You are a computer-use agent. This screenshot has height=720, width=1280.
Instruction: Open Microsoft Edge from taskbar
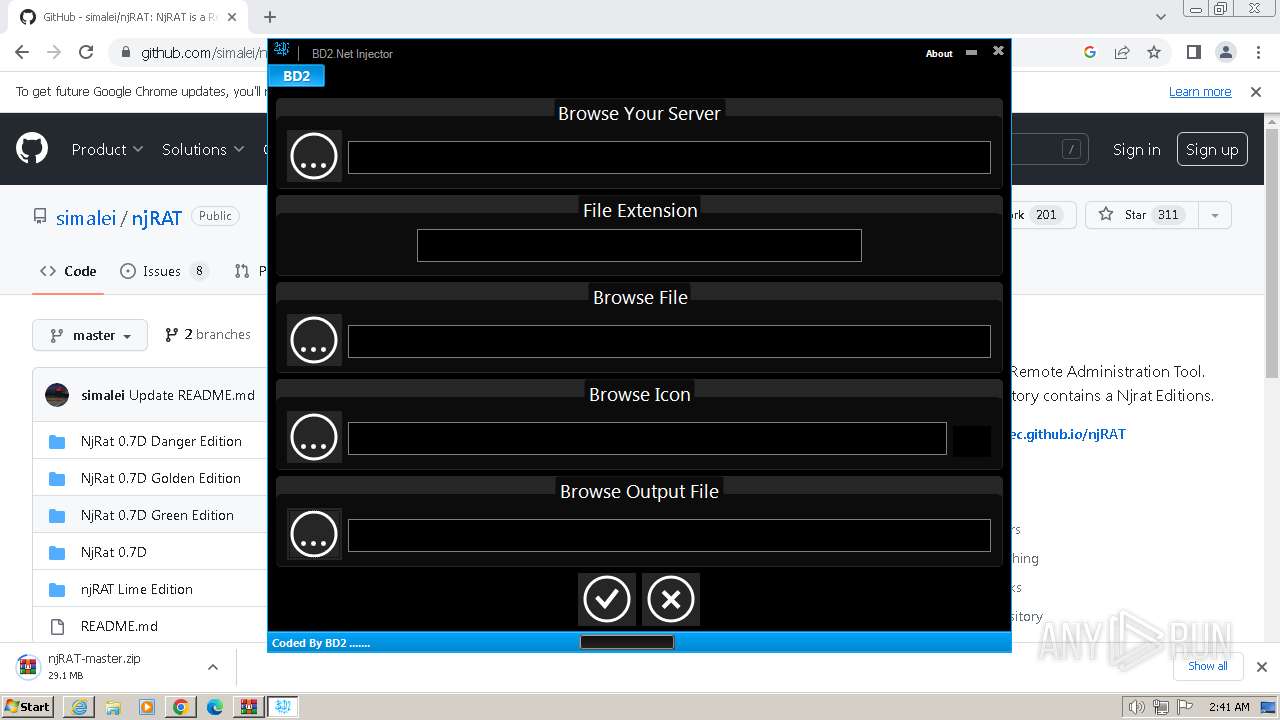215,707
